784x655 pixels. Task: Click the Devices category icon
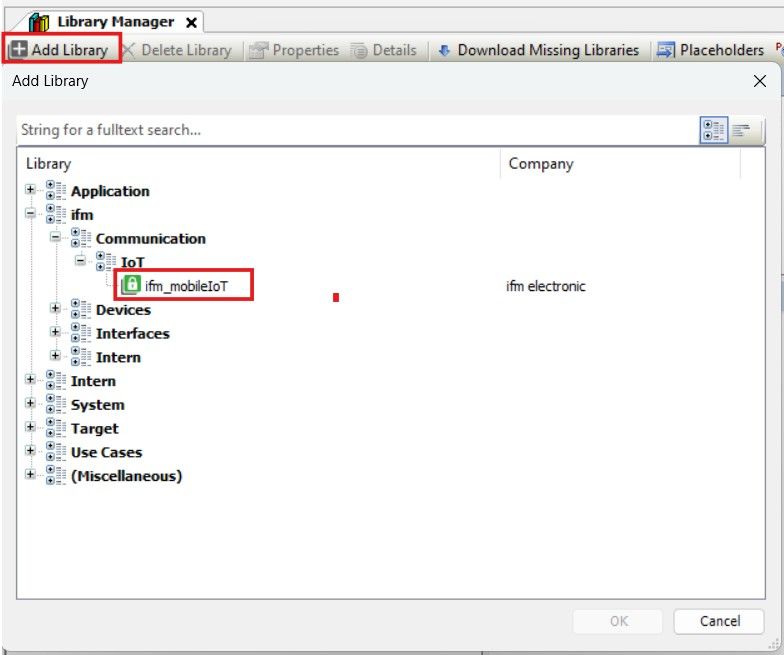point(80,310)
